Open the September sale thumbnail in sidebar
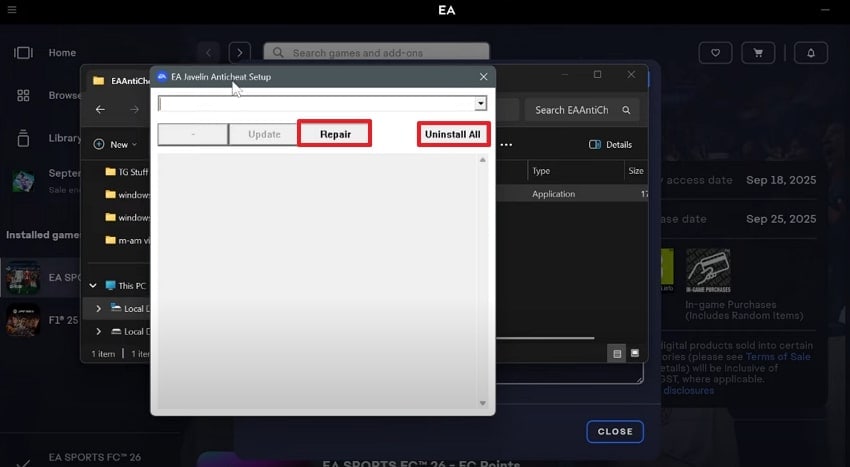This screenshot has width=850, height=467. point(23,181)
